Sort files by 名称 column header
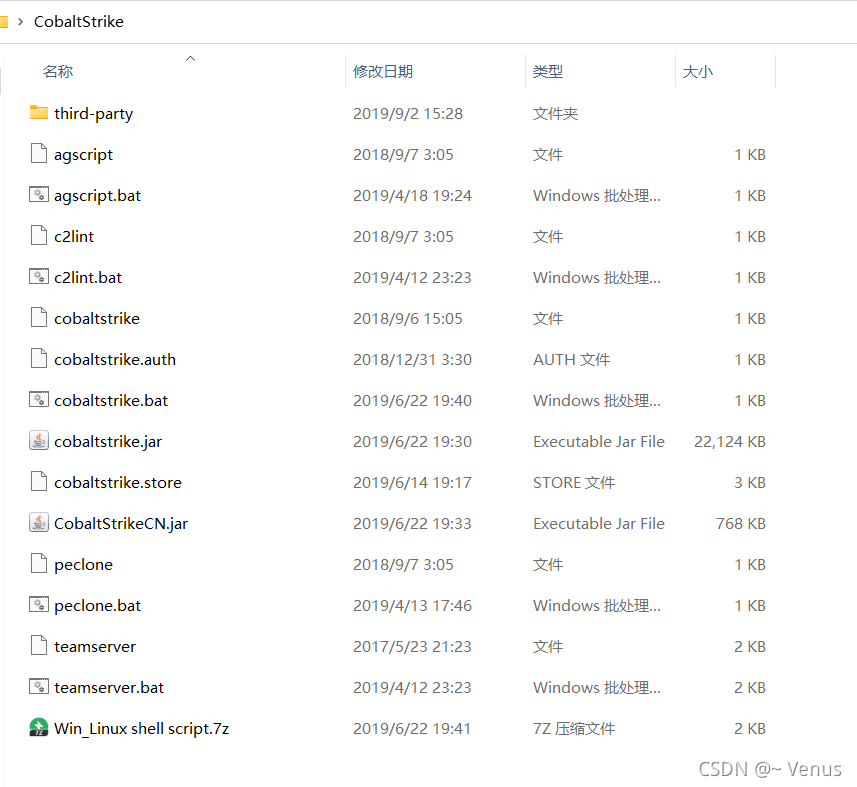Screen dimensions: 857x787 coord(58,72)
